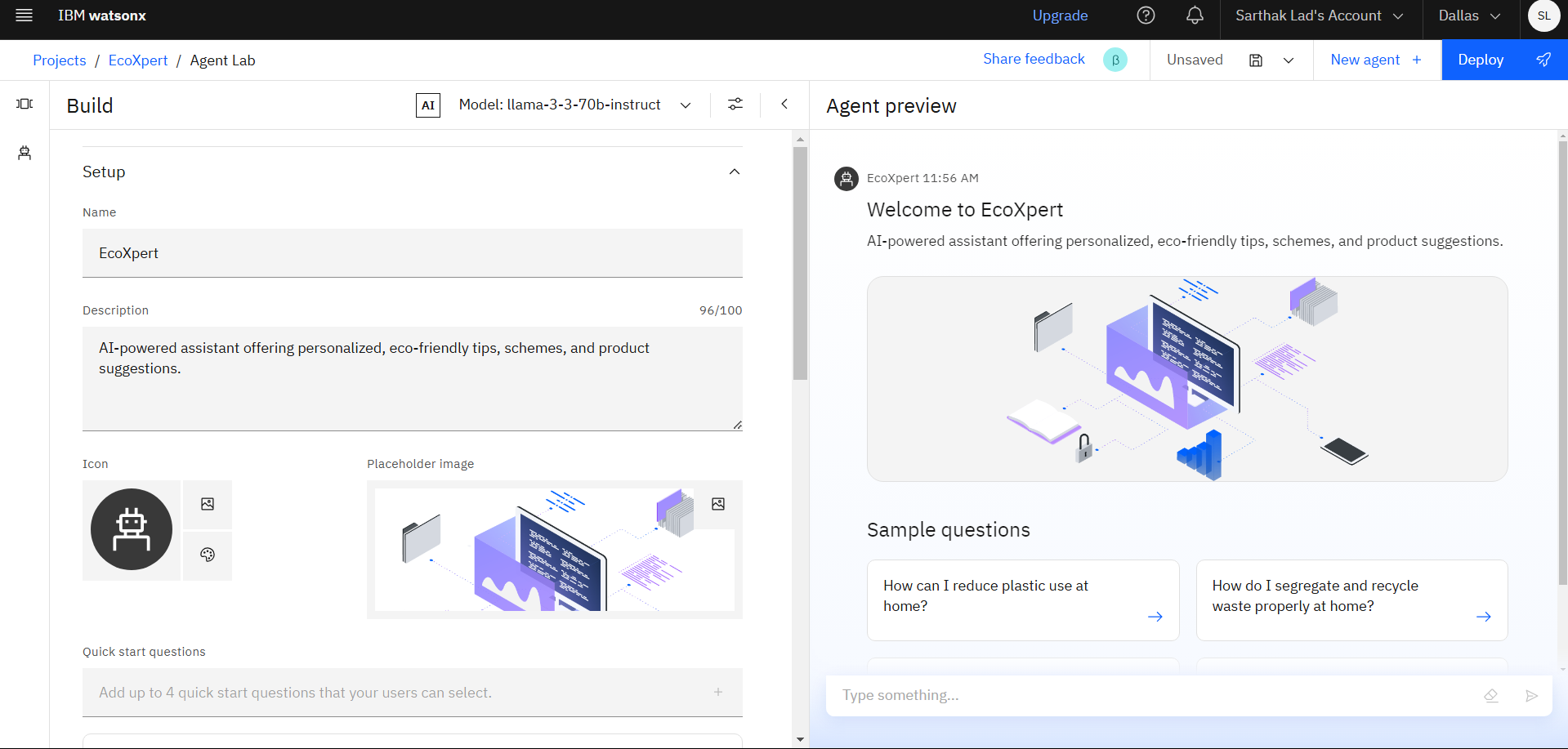1568x749 pixels.
Task: Click the IBM watsonx logo text
Action: (x=102, y=16)
